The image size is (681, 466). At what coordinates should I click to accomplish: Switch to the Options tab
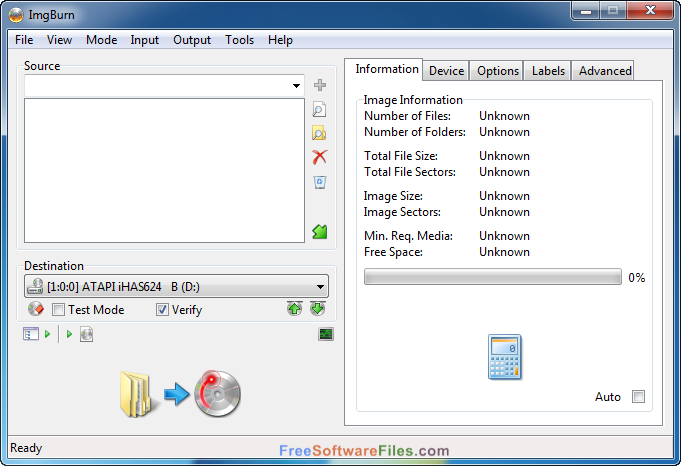(x=498, y=71)
